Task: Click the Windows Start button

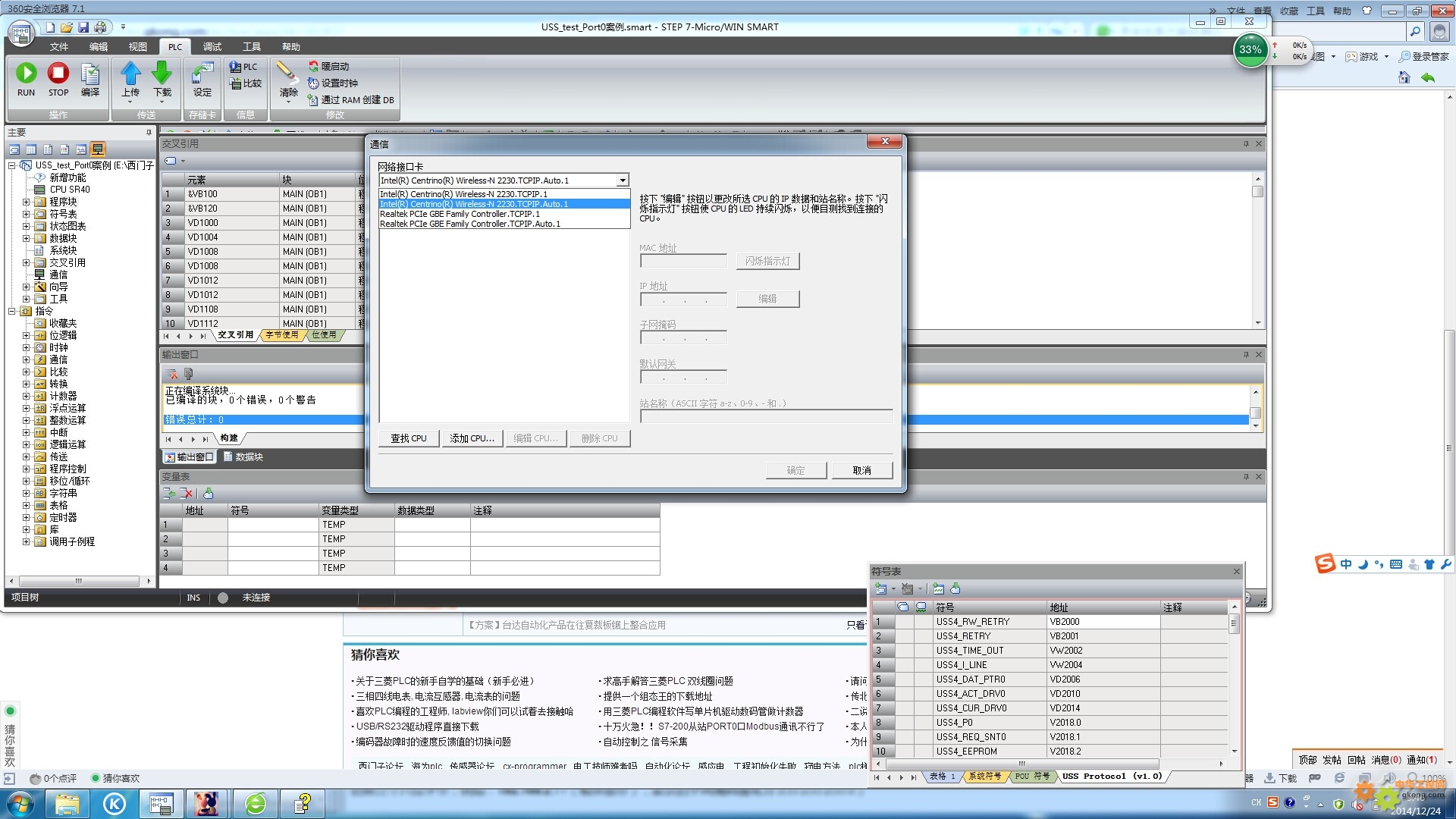Action: (x=20, y=803)
